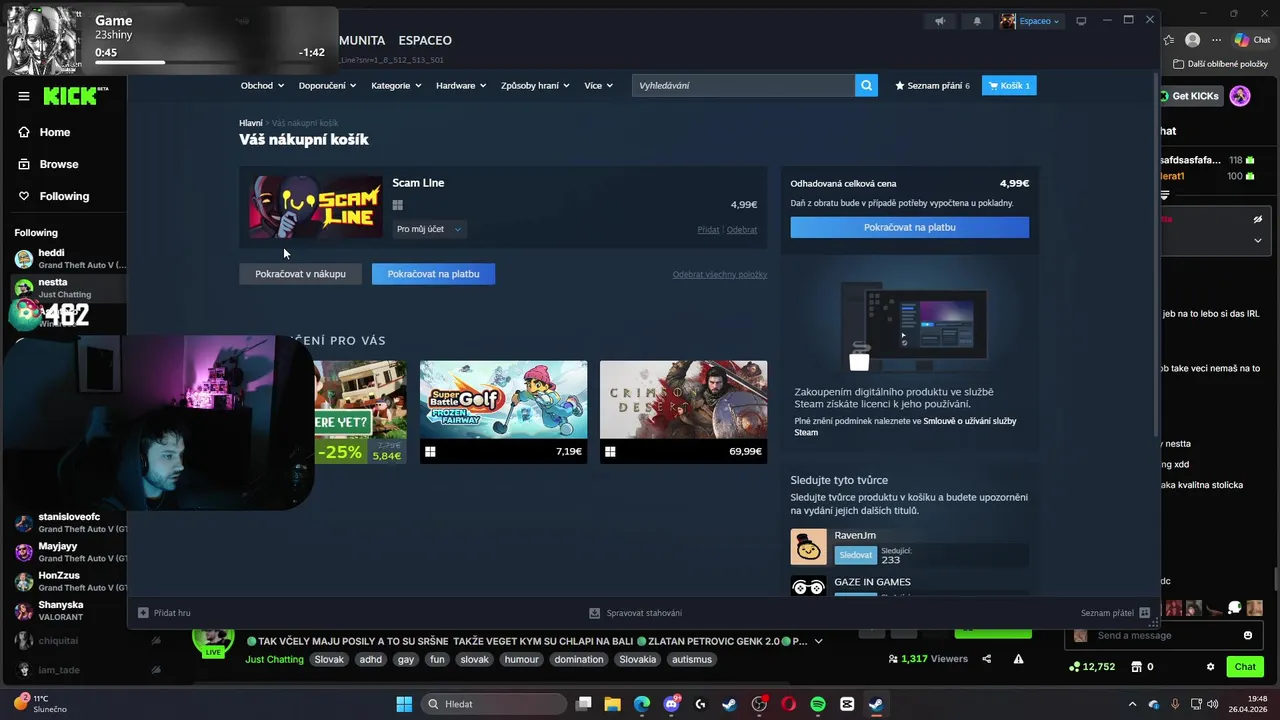Expand the Obchod store dropdown
The image size is (1280, 720).
[x=262, y=85]
